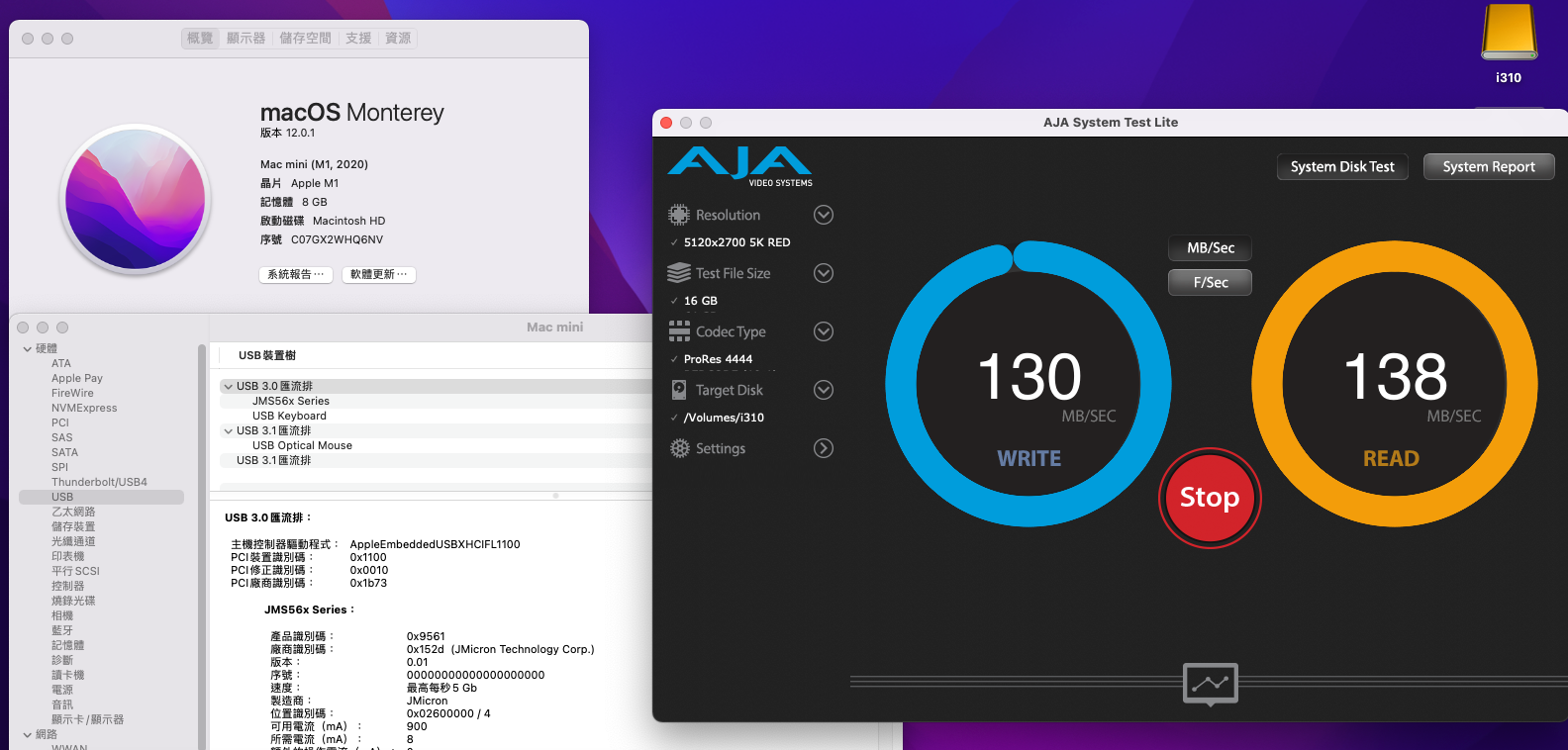The width and height of the screenshot is (1568, 750).
Task: Expand the Resolution dropdown arrow
Action: pos(824,215)
